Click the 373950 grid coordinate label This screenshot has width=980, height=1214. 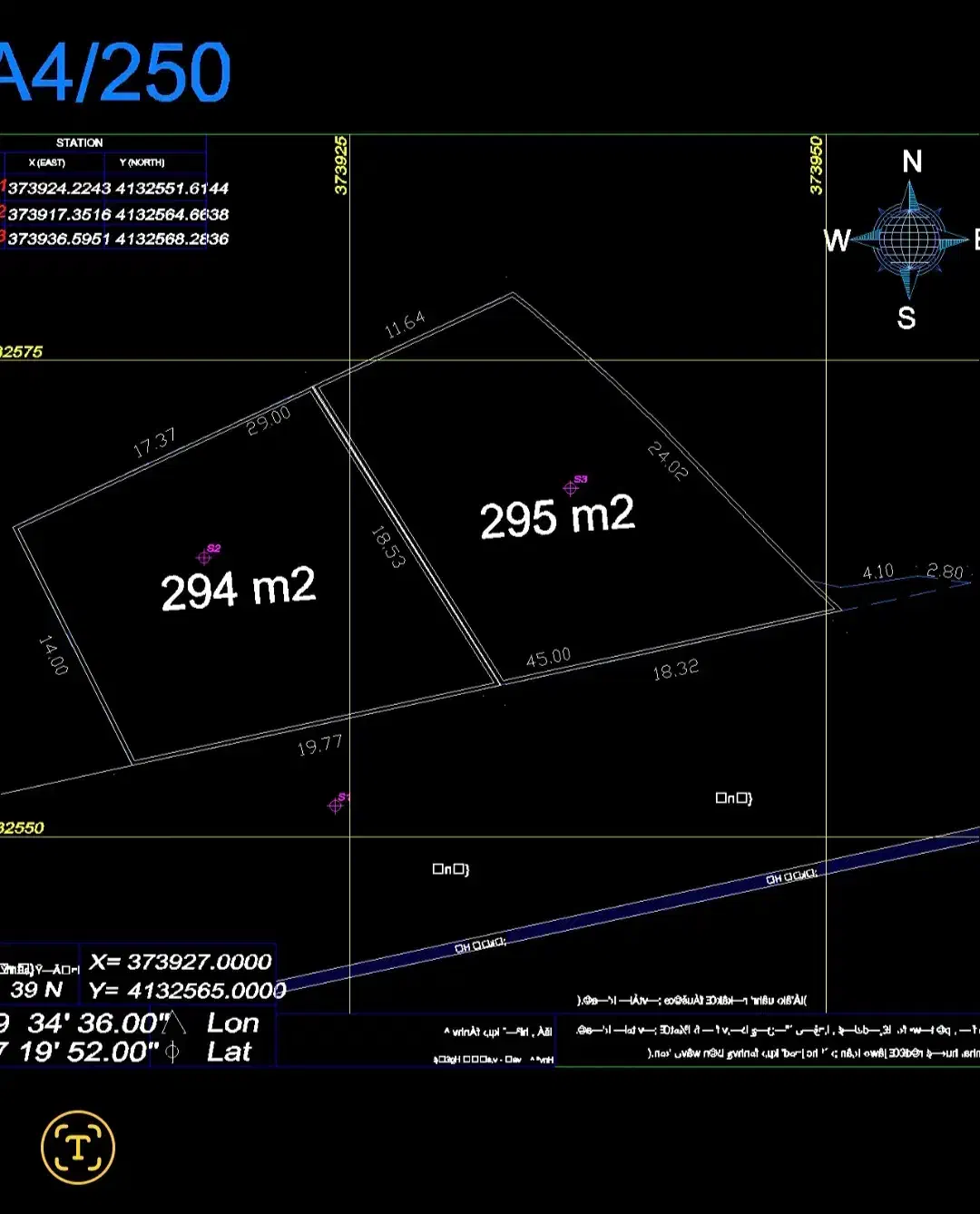click(816, 165)
